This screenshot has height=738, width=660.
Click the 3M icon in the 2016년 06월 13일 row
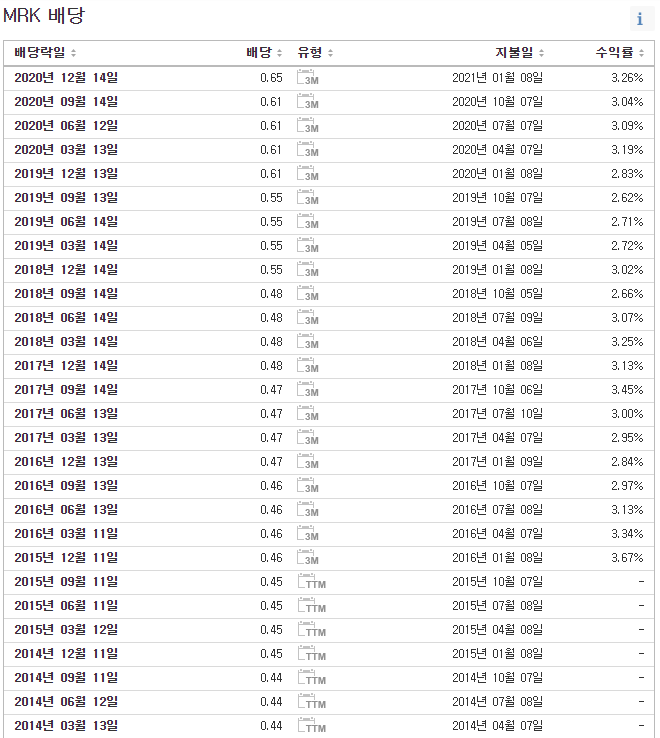pyautogui.click(x=308, y=509)
